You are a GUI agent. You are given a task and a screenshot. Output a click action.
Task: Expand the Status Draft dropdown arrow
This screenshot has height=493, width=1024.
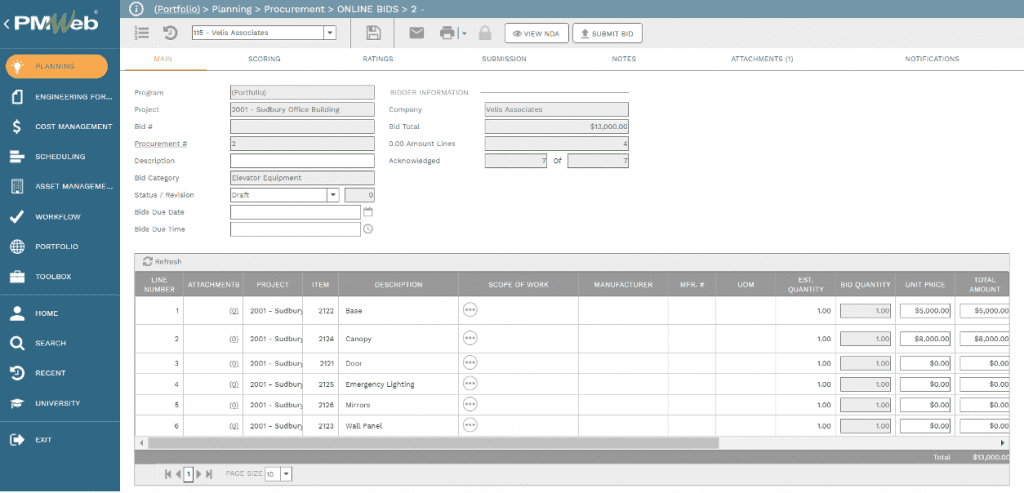pyautogui.click(x=333, y=195)
